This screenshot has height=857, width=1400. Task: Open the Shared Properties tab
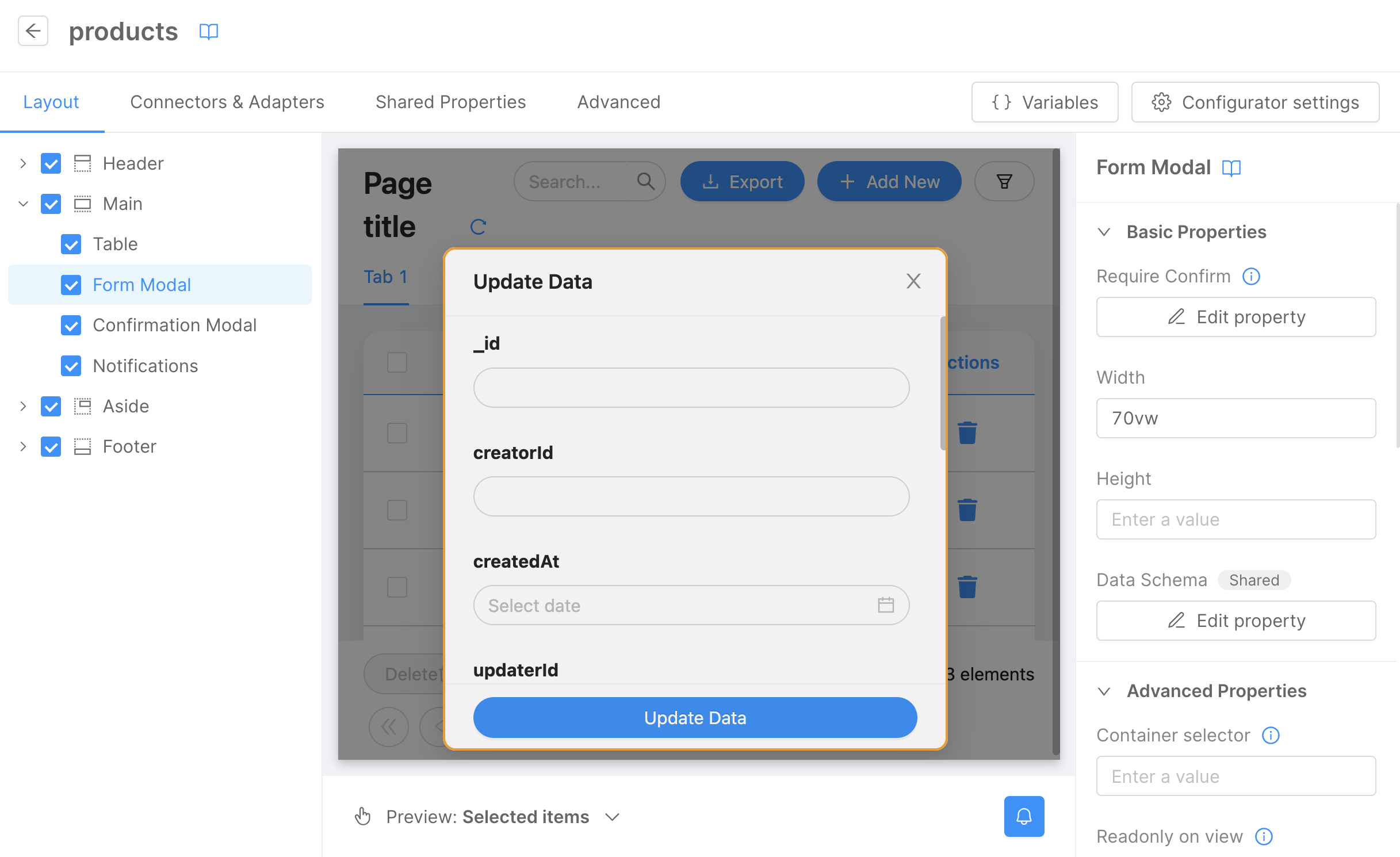pyautogui.click(x=450, y=102)
